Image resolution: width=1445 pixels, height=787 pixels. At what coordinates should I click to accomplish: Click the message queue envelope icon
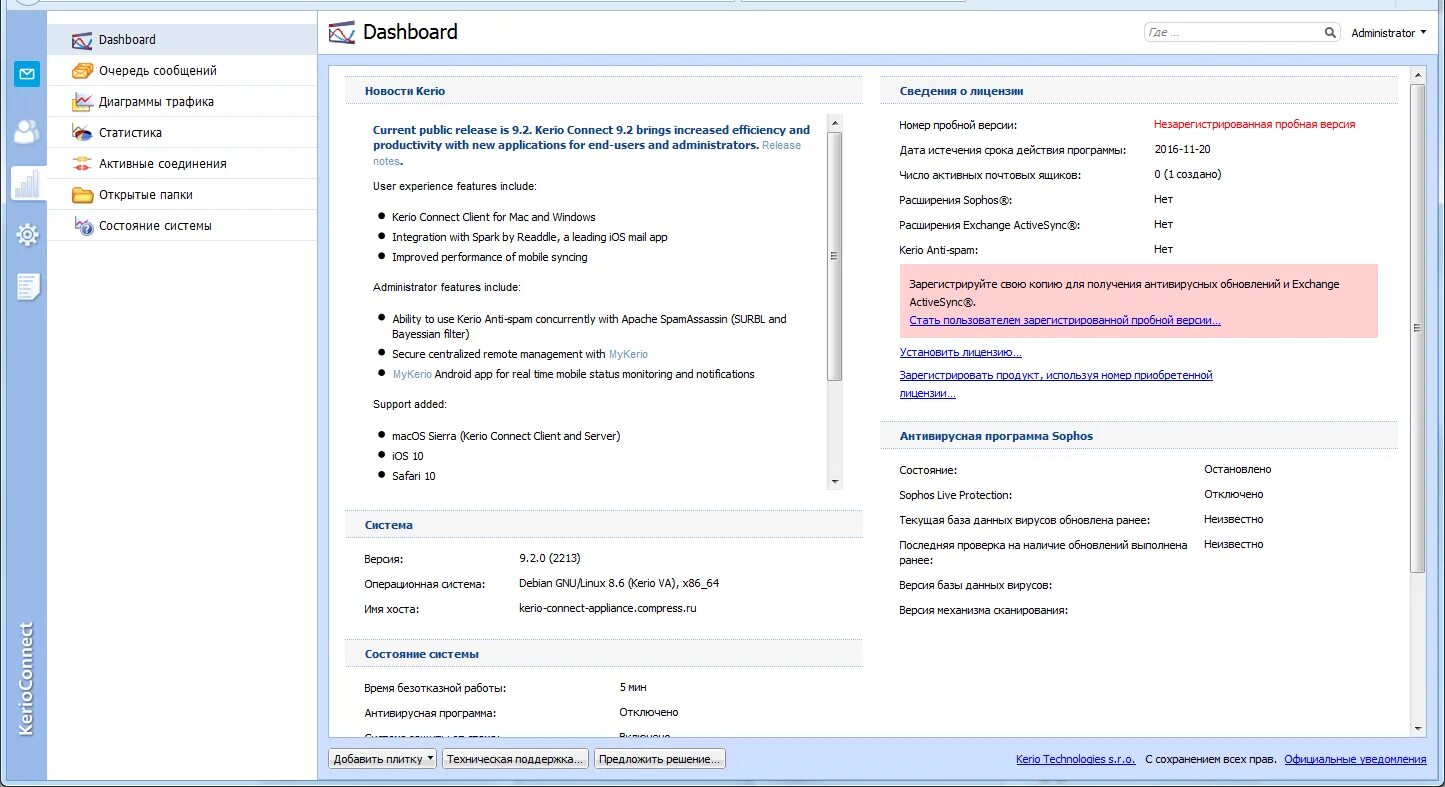click(82, 71)
